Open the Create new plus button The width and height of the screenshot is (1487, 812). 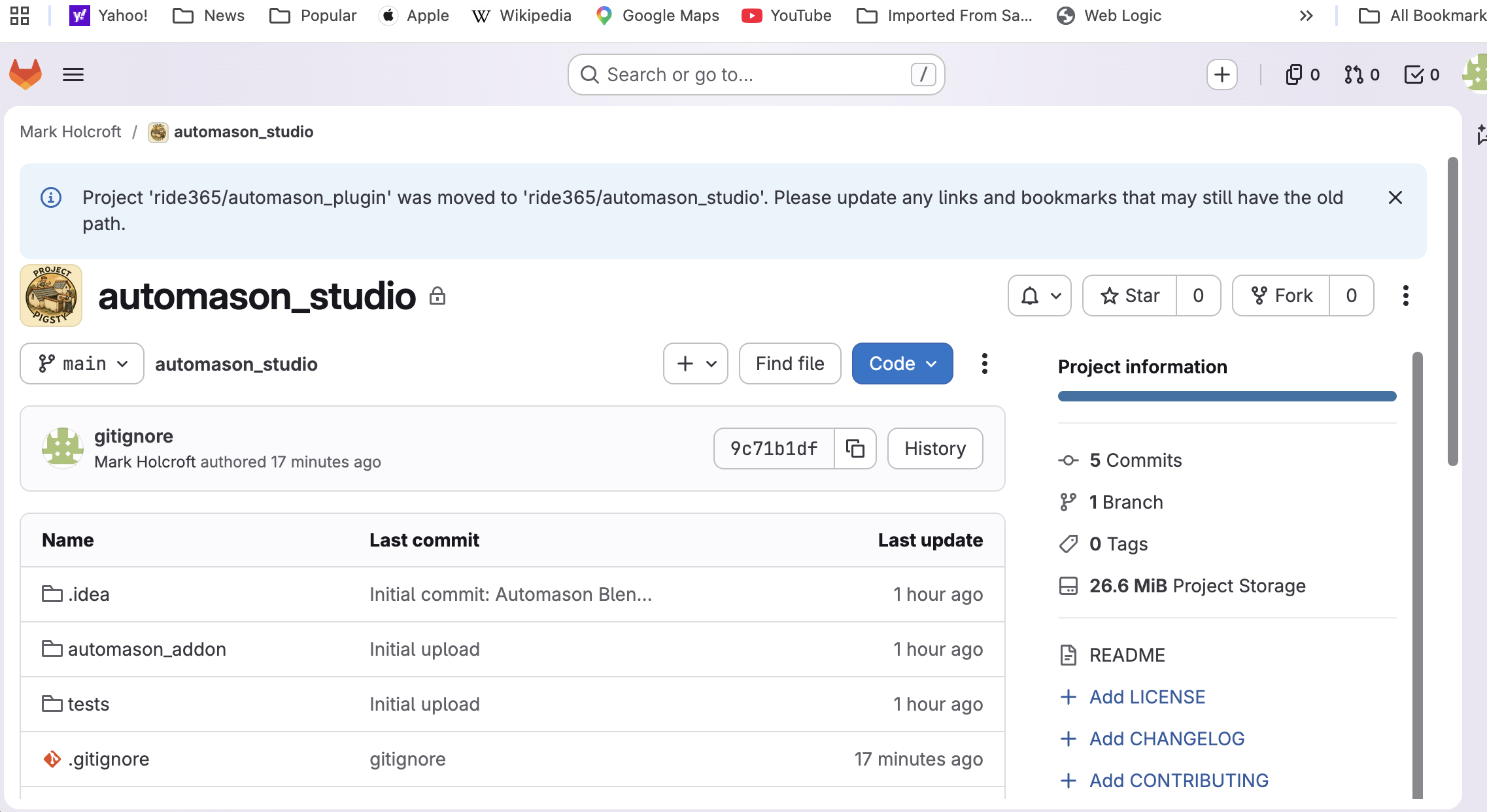point(1222,75)
